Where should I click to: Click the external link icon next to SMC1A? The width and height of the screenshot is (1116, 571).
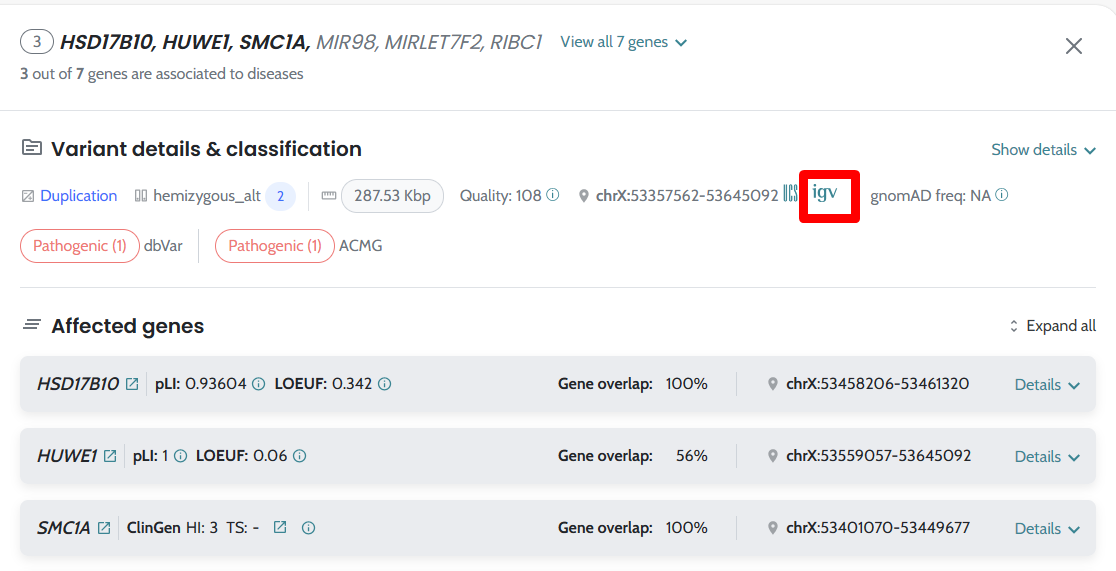tap(104, 528)
